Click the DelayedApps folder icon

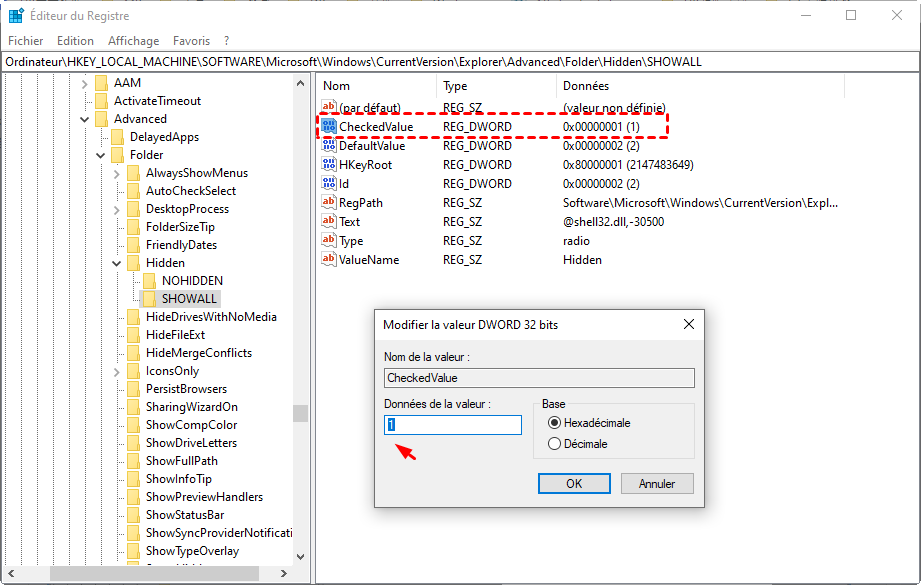point(117,137)
